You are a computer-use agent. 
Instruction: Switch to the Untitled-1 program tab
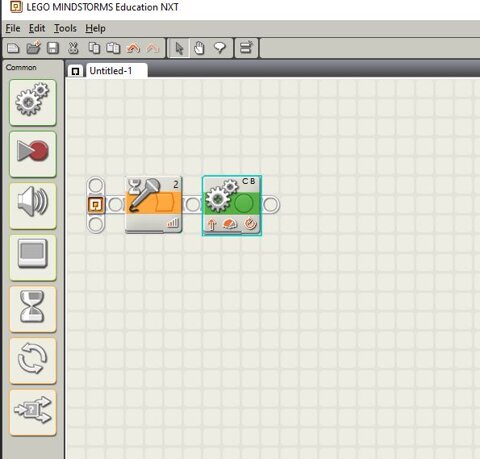111,71
